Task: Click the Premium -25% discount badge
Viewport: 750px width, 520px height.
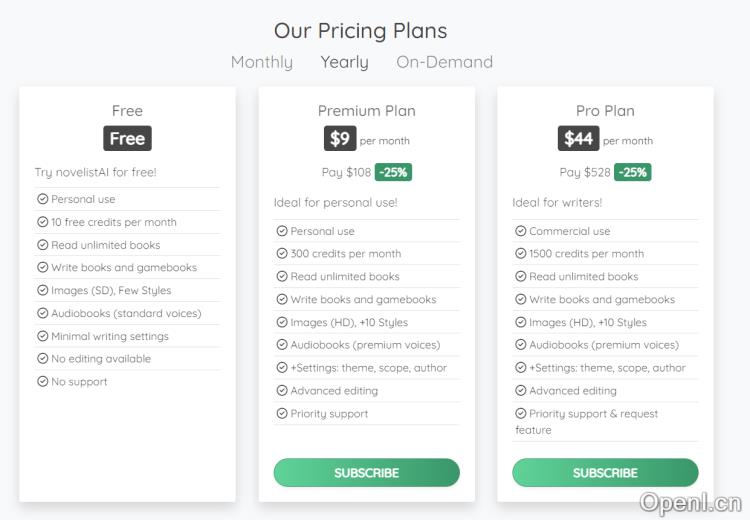Action: point(393,172)
